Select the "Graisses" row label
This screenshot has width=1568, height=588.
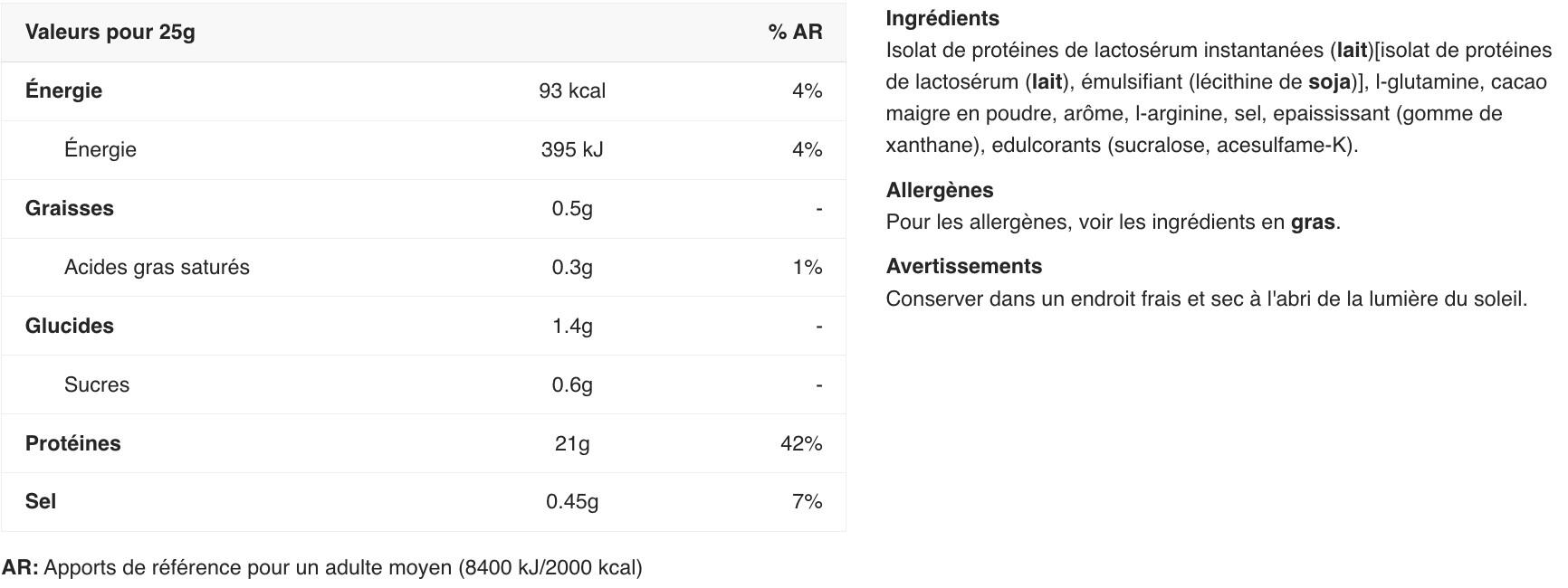70,208
